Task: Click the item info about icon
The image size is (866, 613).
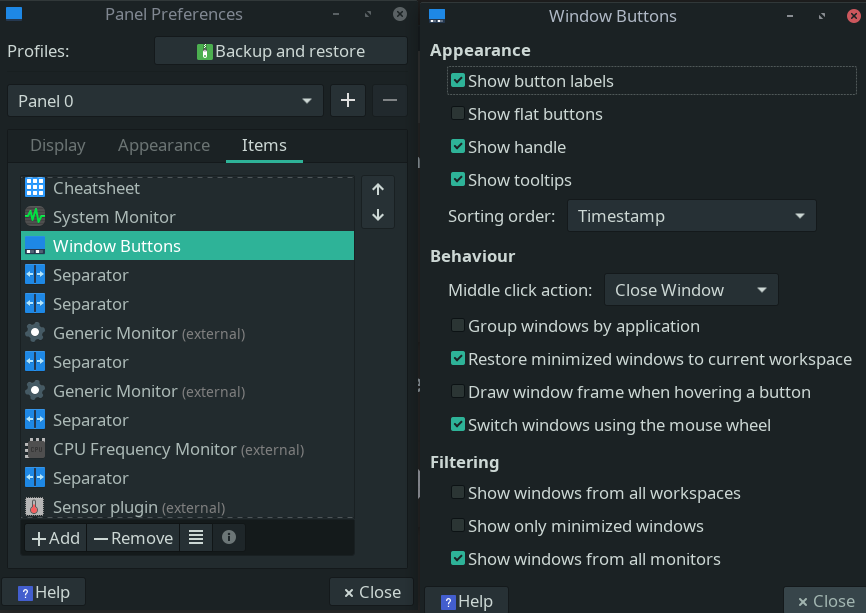Action: (229, 538)
